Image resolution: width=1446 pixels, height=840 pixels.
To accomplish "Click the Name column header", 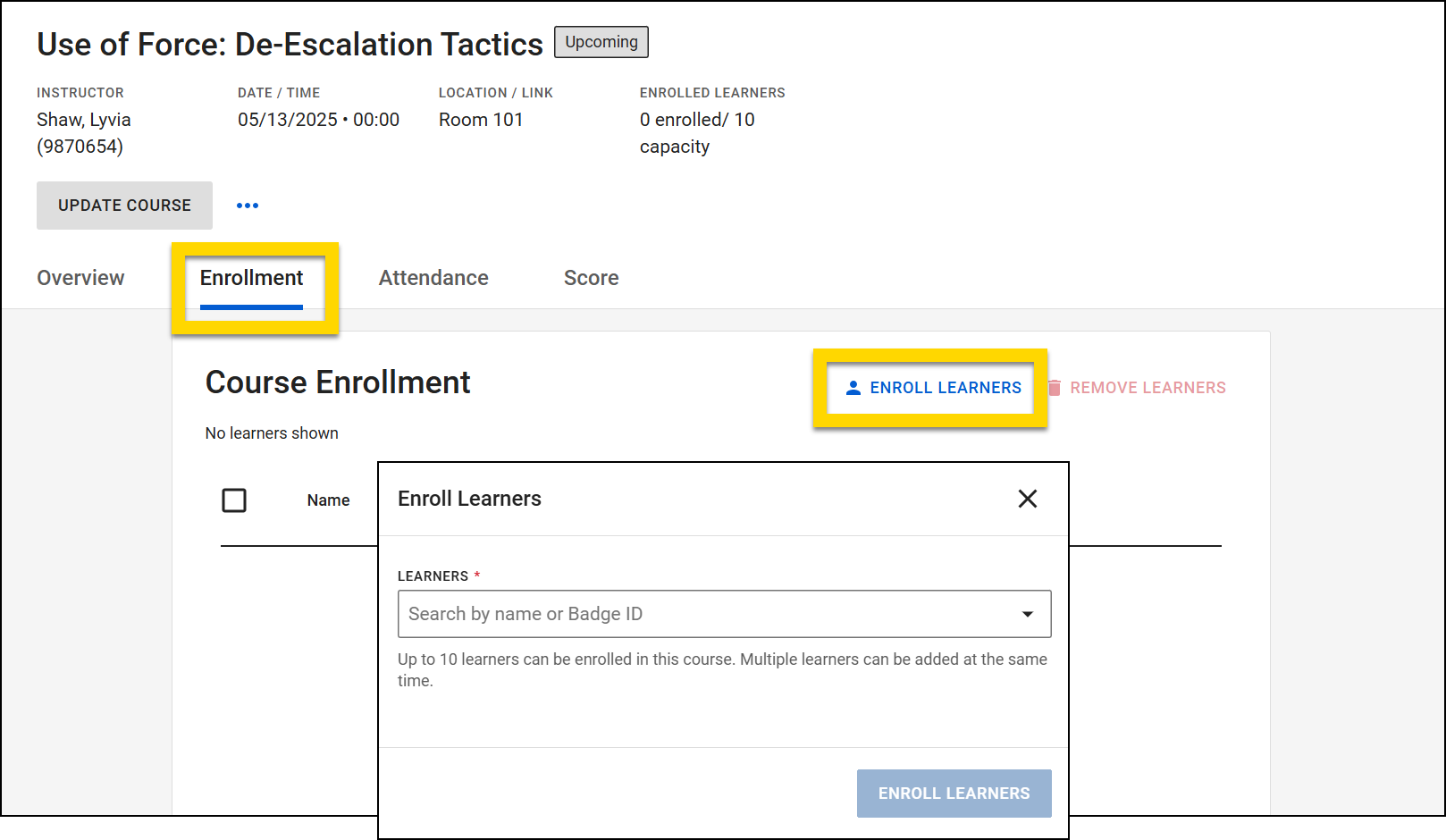I will coord(328,500).
